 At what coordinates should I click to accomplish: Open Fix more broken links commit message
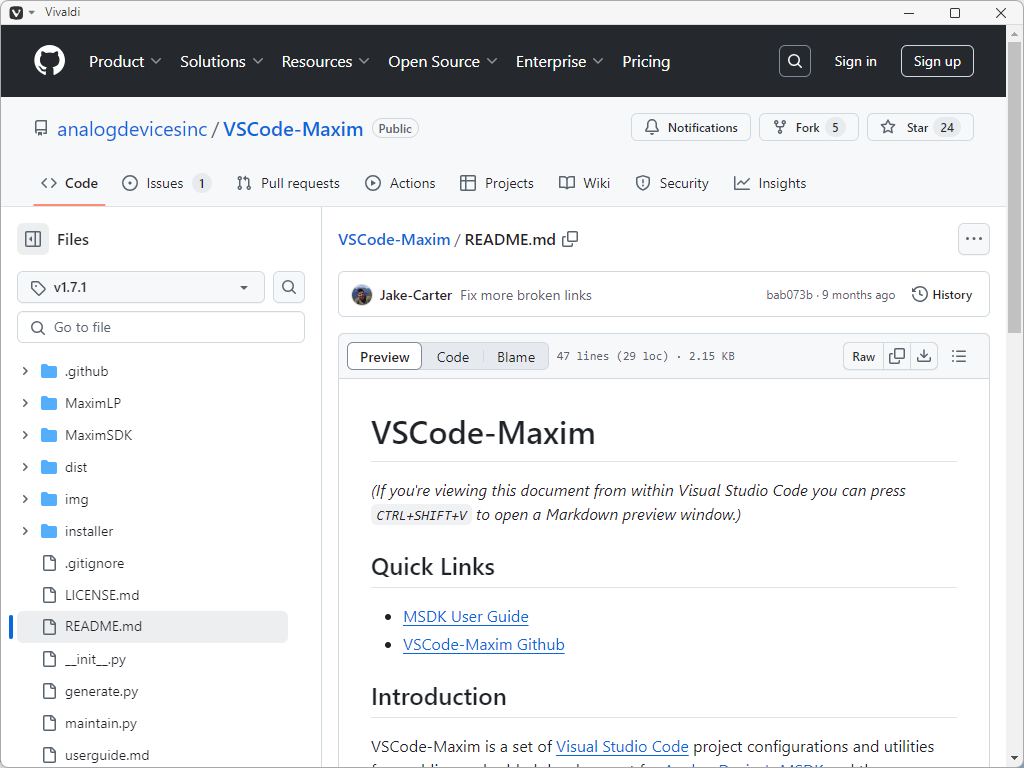526,295
